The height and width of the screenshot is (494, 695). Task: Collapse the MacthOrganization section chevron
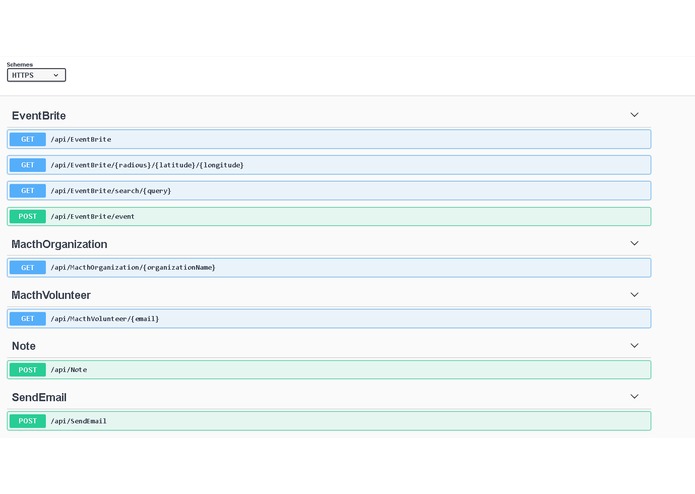[634, 243]
